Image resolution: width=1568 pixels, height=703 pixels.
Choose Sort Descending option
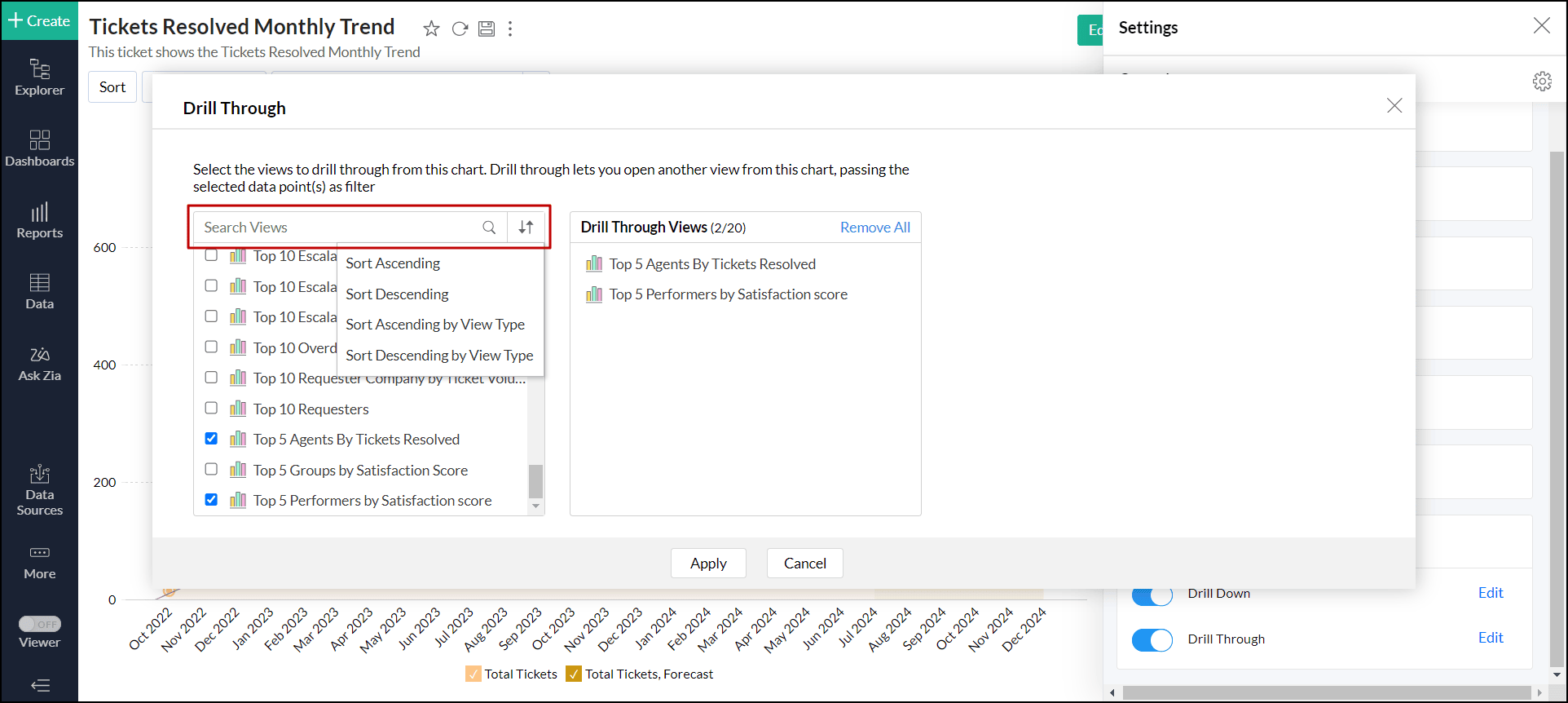(397, 294)
